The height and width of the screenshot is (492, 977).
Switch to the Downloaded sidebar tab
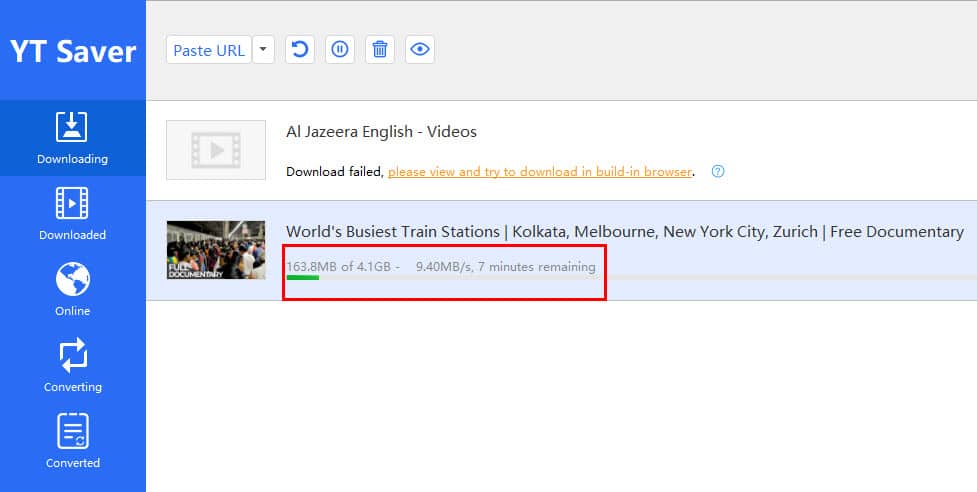[x=72, y=214]
